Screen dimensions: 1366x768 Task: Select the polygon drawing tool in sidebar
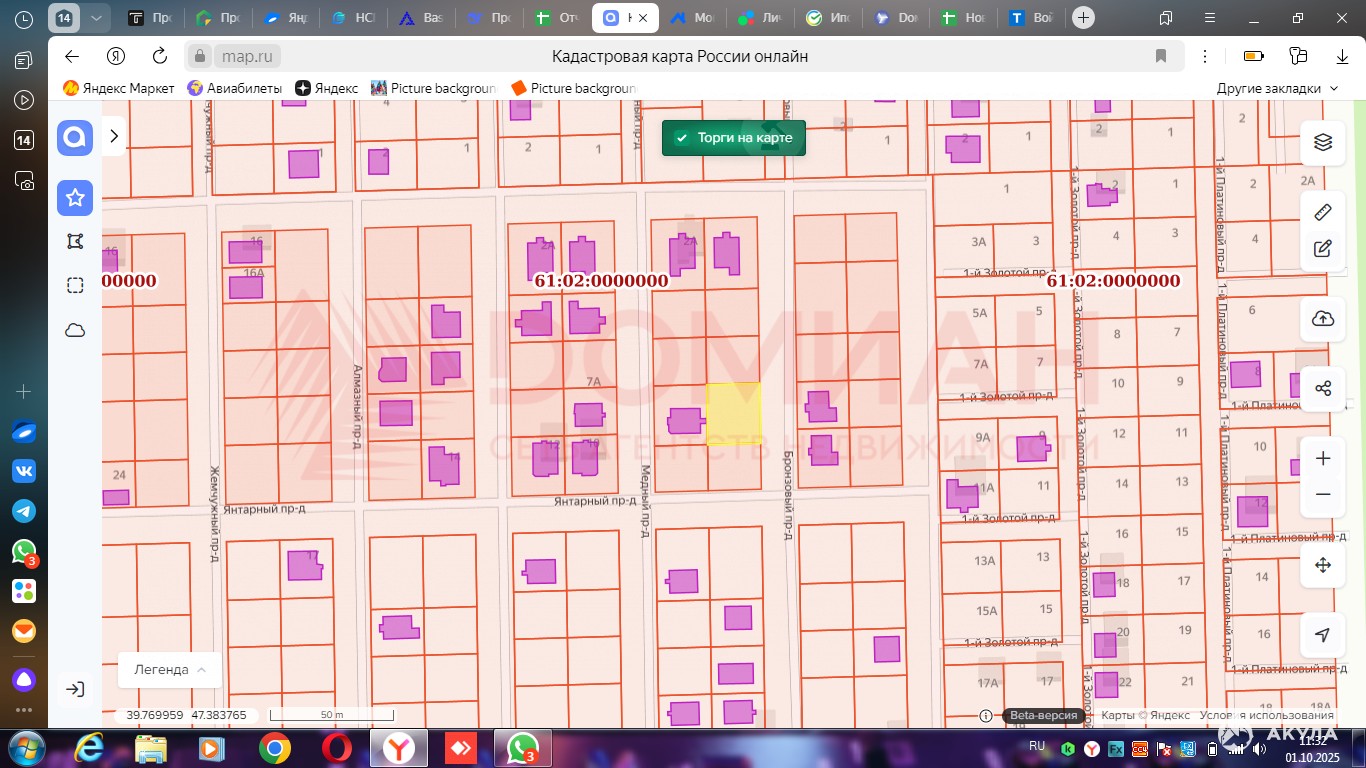75,241
